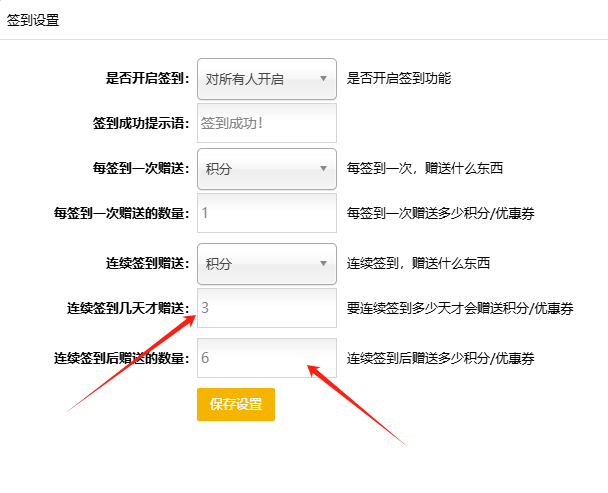This screenshot has width=608, height=493.
Task: Click help text 每签到一次，赠送什么东西
Action: 425,168
